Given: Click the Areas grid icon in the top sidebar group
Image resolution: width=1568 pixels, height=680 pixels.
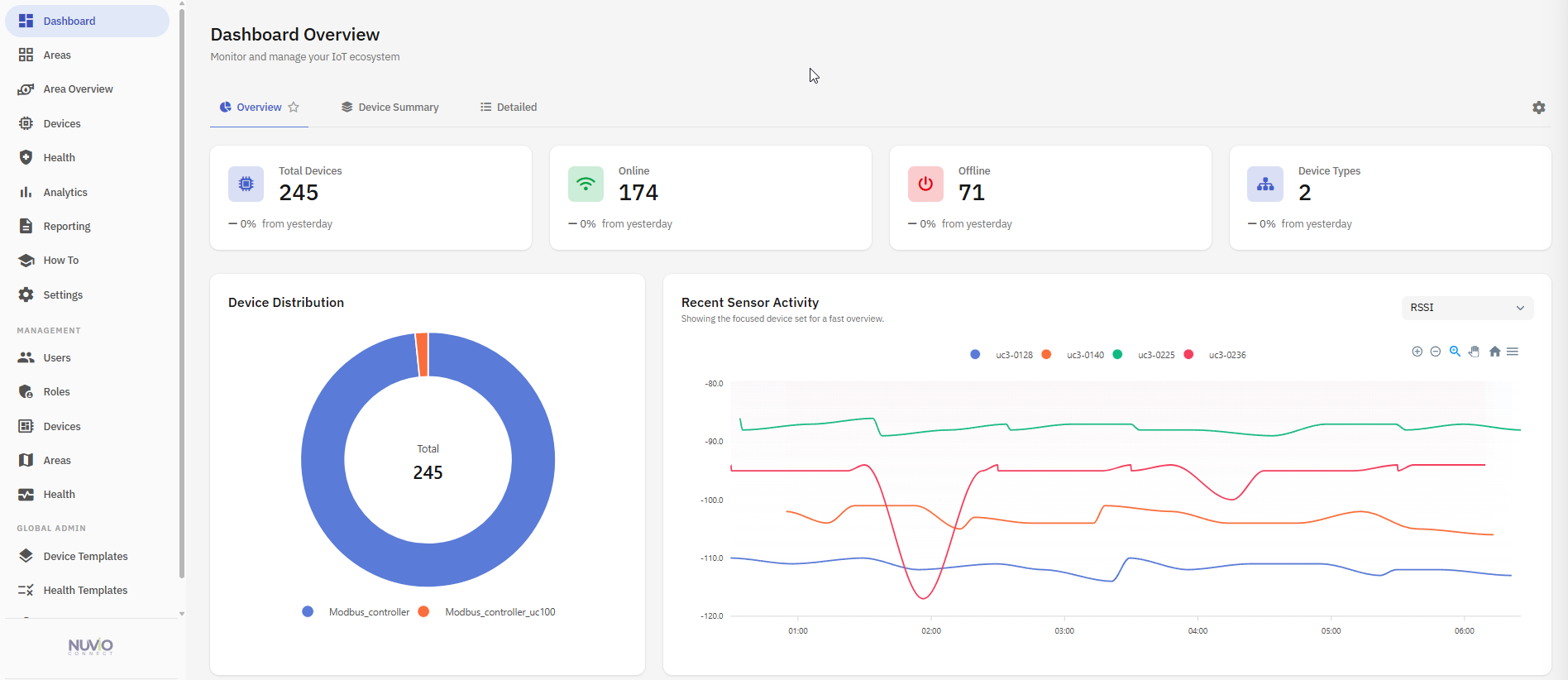Looking at the screenshot, I should pos(26,55).
